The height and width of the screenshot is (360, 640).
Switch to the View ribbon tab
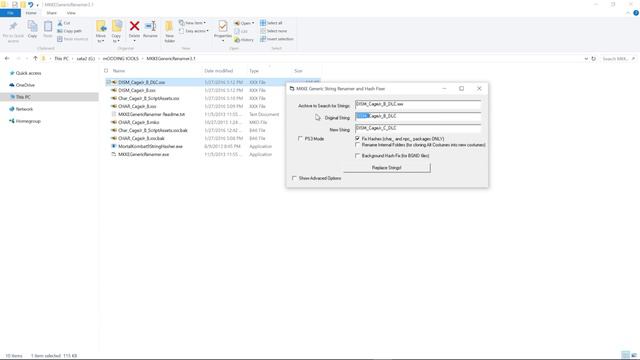71,13
